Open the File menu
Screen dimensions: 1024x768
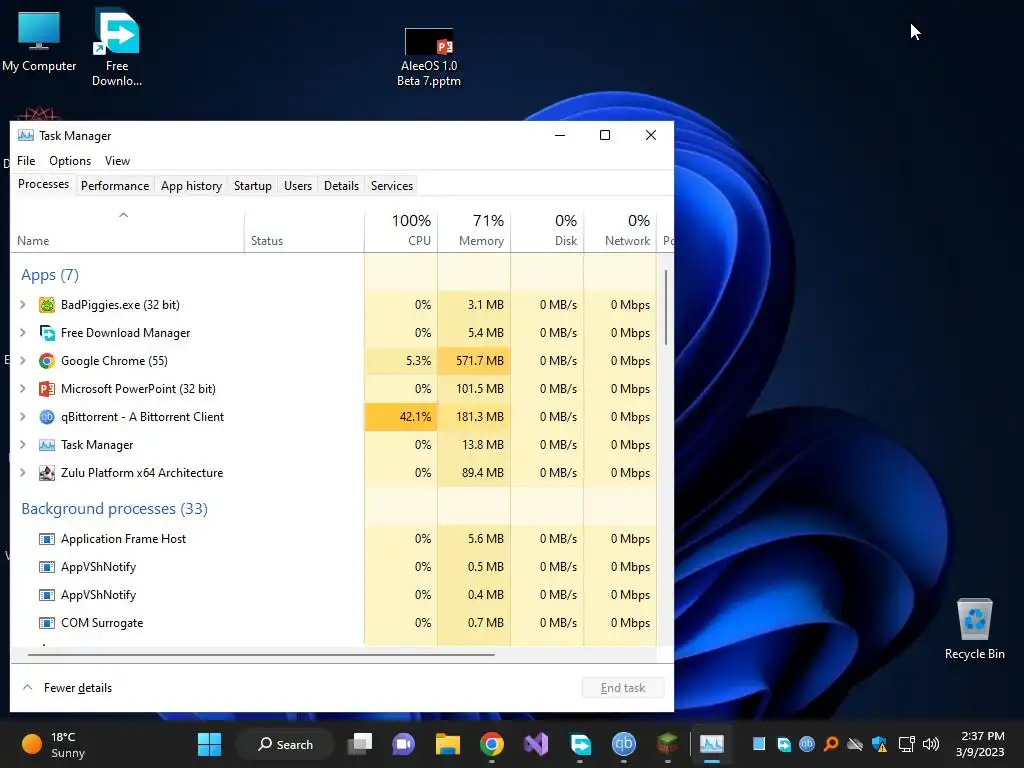[26, 161]
